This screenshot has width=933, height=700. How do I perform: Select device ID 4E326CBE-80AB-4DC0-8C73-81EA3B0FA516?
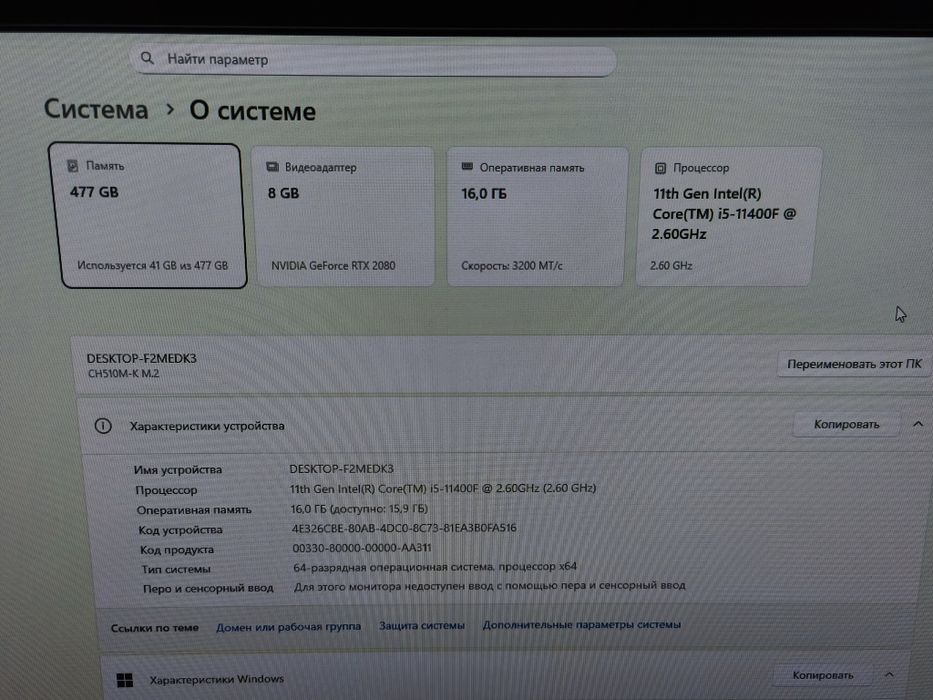(404, 528)
